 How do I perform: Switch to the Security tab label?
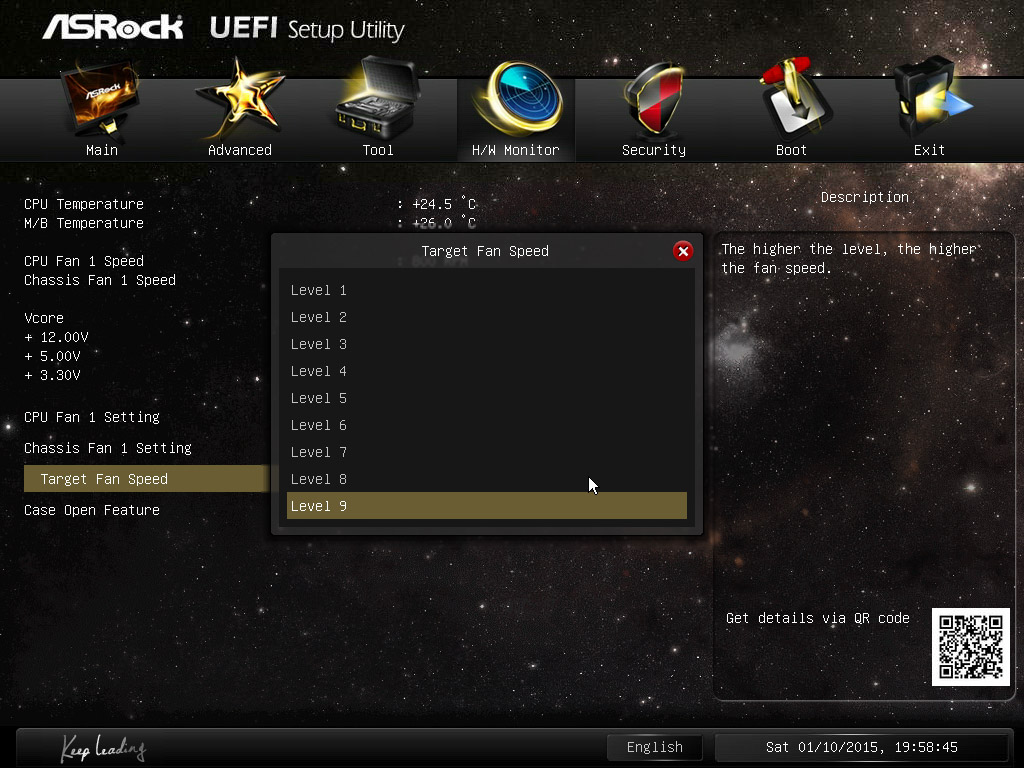point(654,150)
